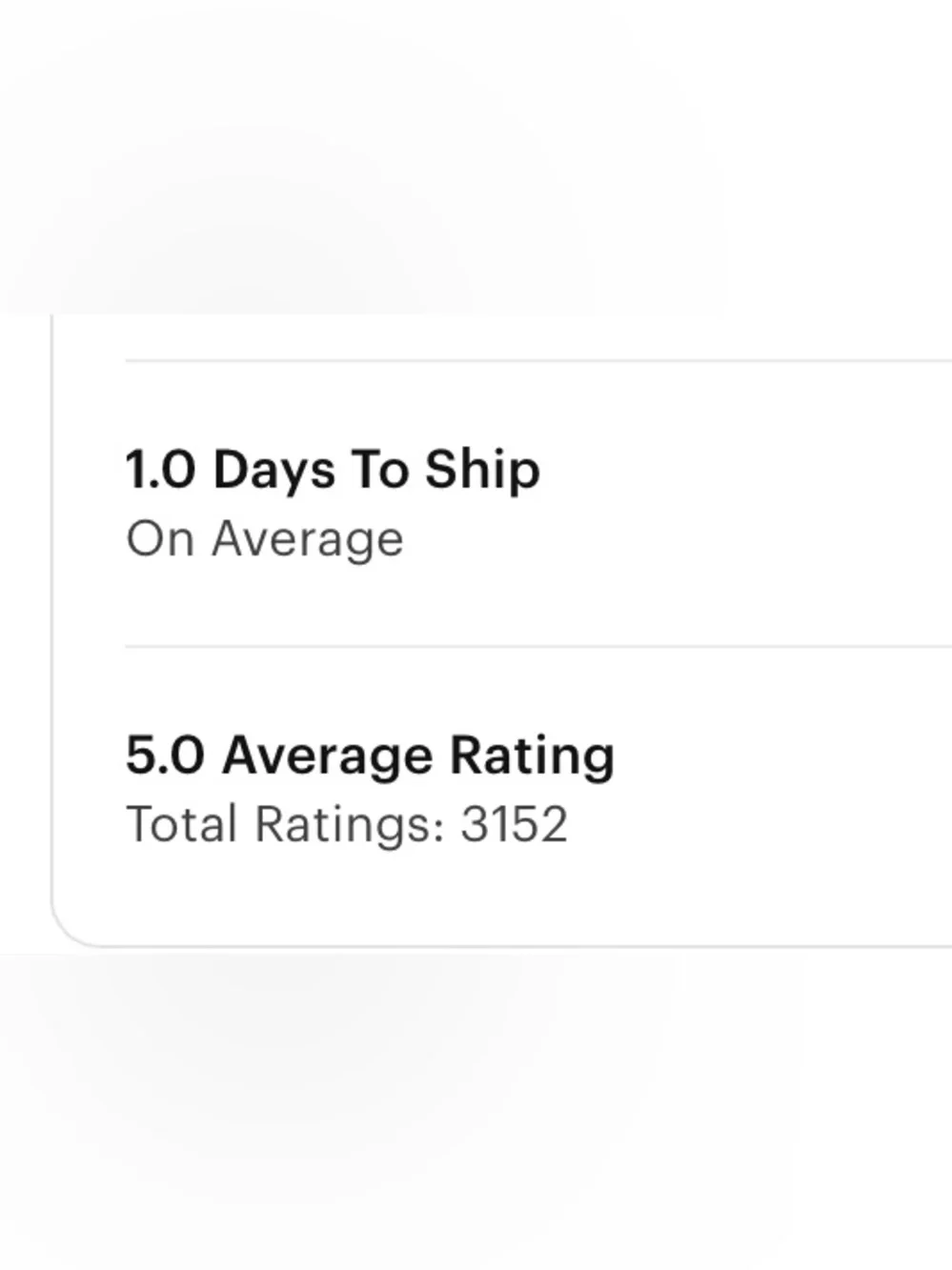Click the word "To" in the shipping heading
The image size is (952, 1270).
(380, 470)
